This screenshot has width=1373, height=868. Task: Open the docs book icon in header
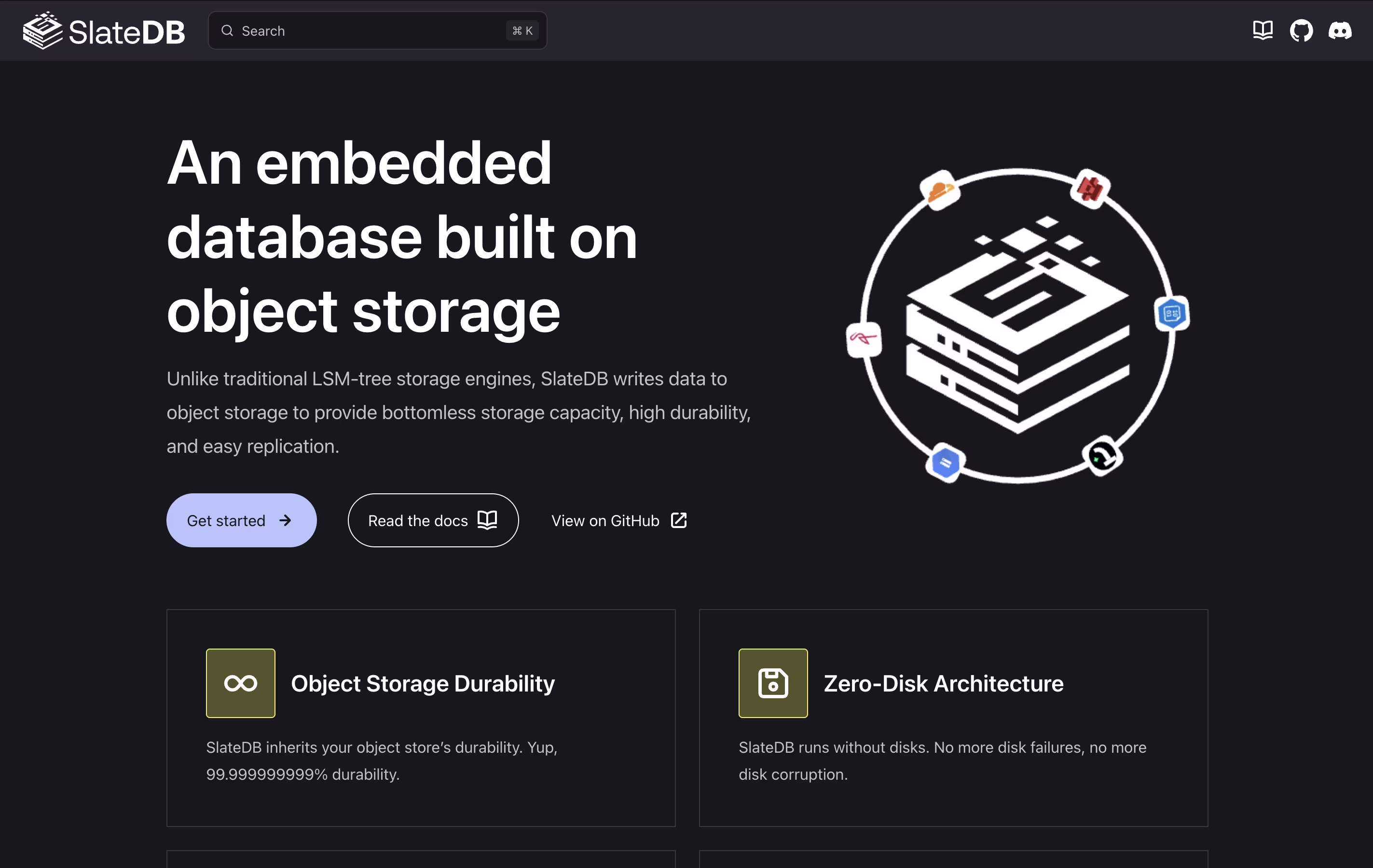click(x=1263, y=30)
